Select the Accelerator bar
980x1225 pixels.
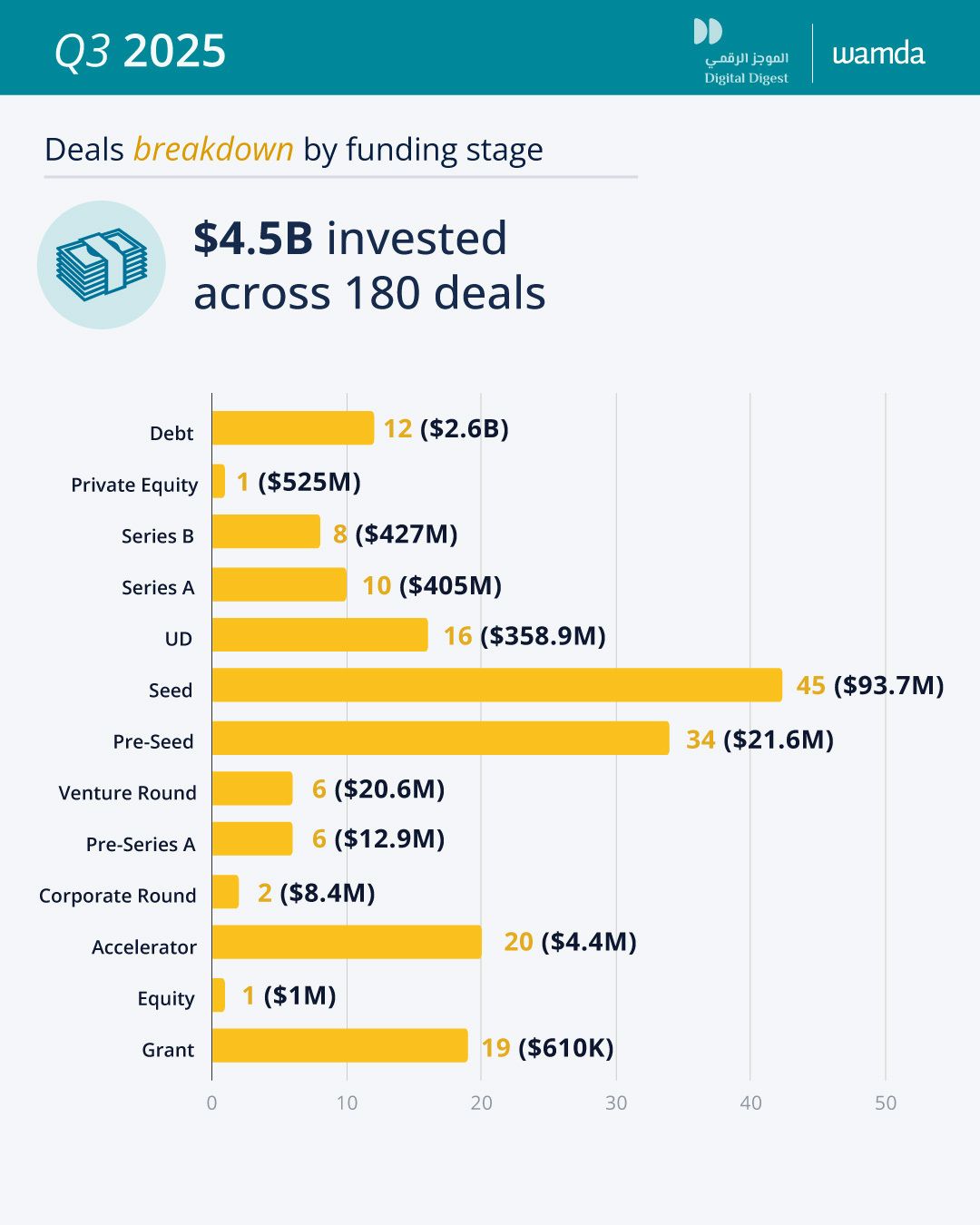(x=347, y=942)
